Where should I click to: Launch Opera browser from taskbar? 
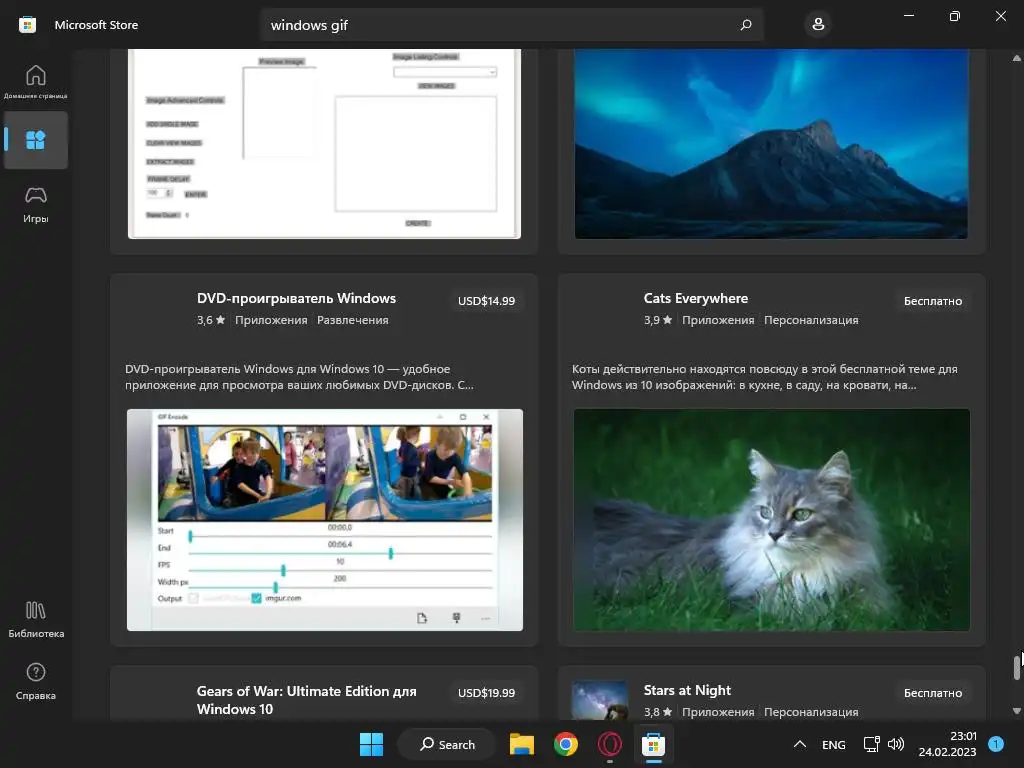coord(609,744)
